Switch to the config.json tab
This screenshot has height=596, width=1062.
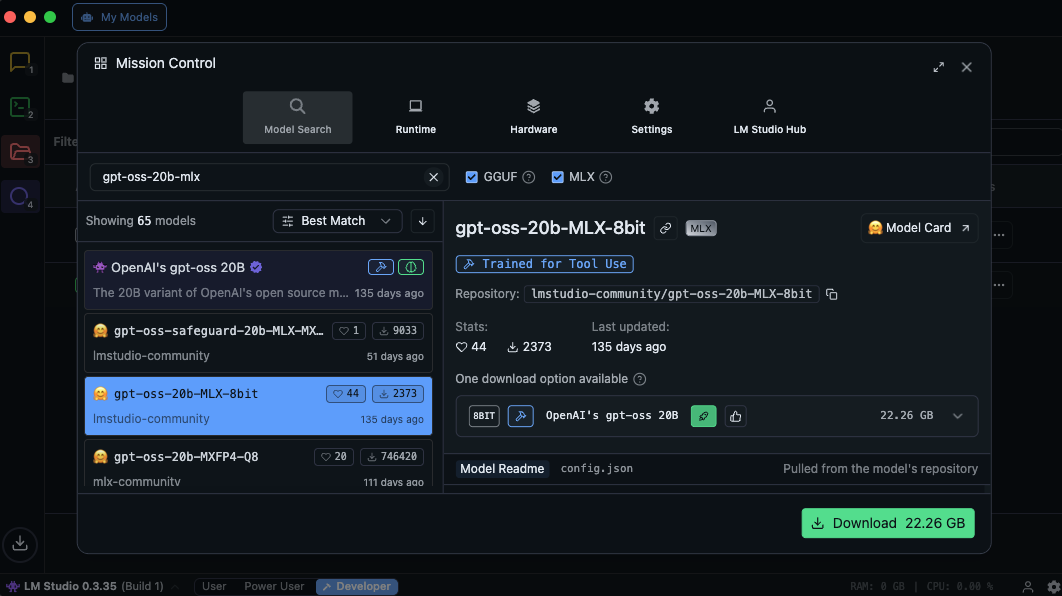597,469
